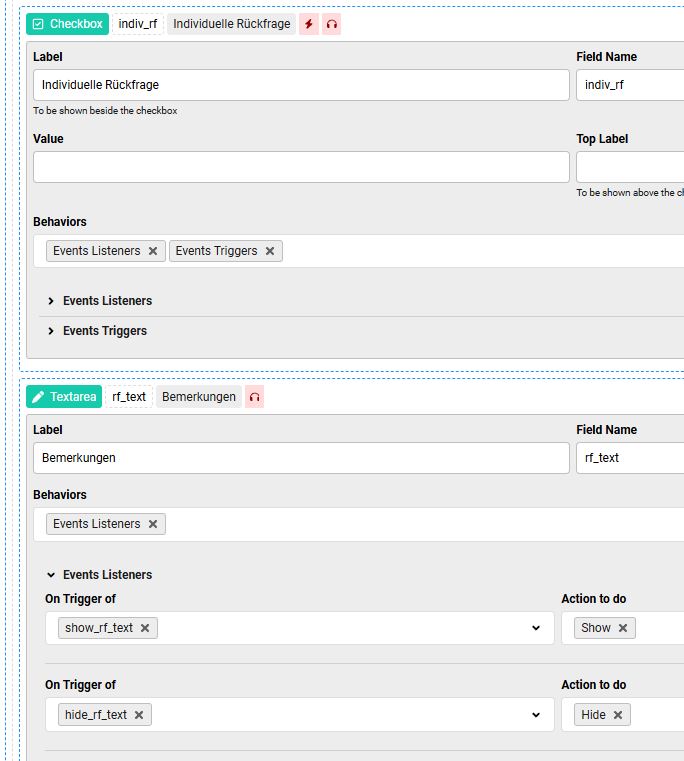Image resolution: width=684 pixels, height=761 pixels.
Task: Open the show_rf_text trigger dropdown arrow
Action: (x=536, y=628)
